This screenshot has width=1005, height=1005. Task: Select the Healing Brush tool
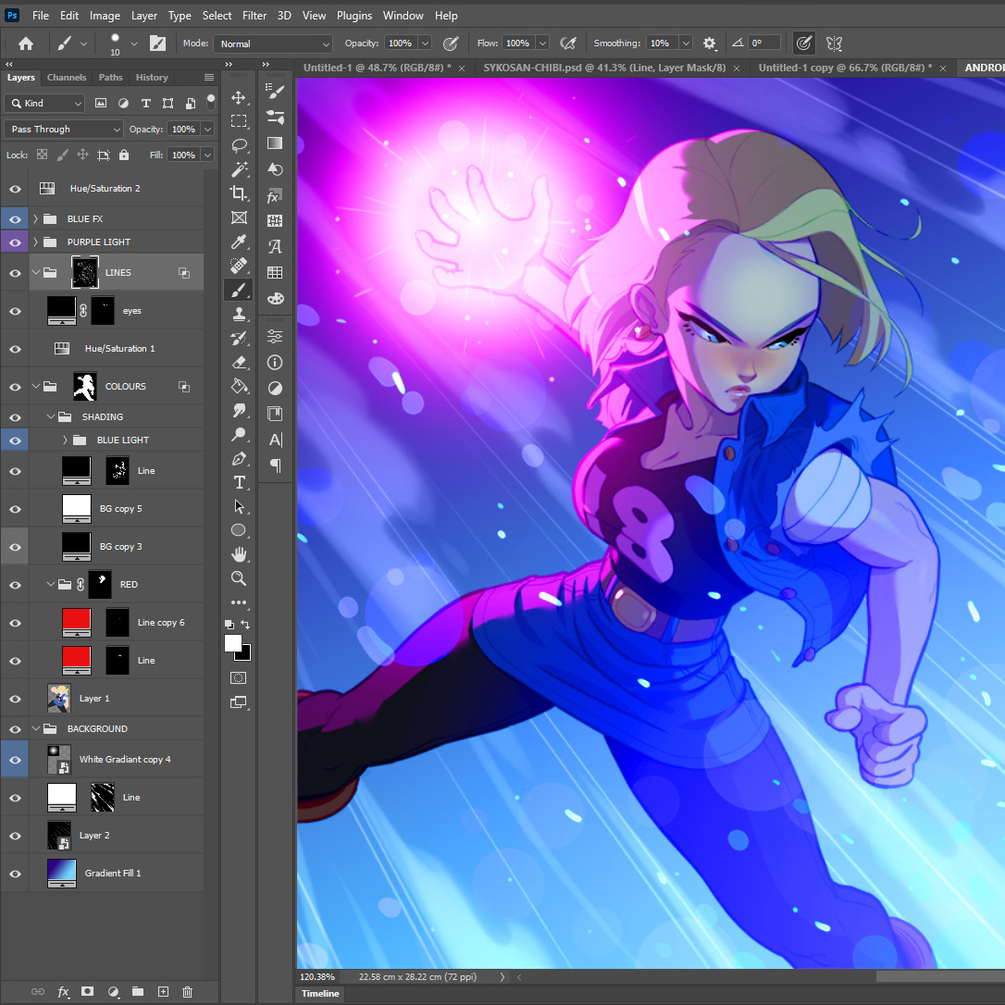coord(238,265)
